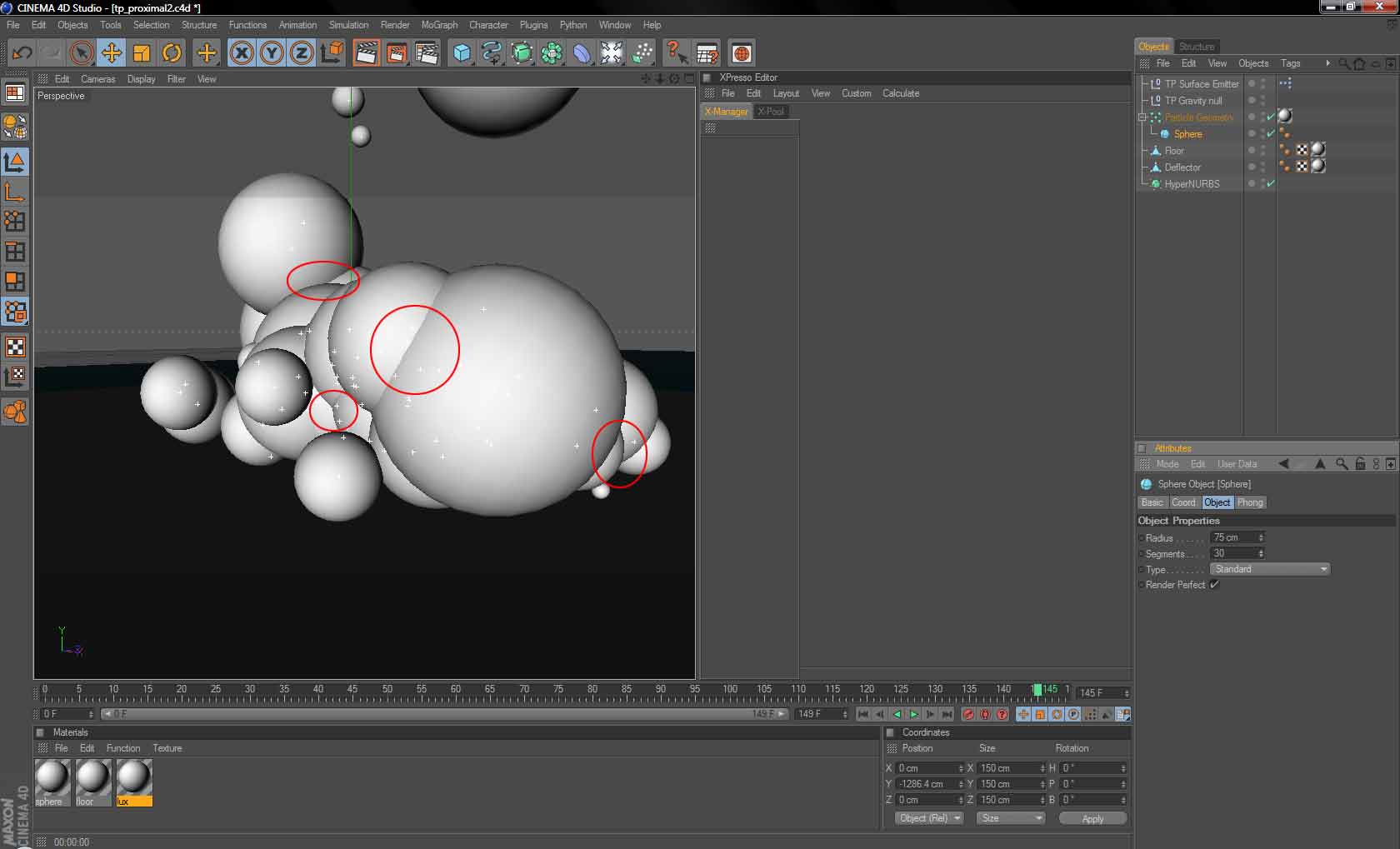Add a Cube primitive object
The image size is (1400, 849).
click(x=461, y=53)
